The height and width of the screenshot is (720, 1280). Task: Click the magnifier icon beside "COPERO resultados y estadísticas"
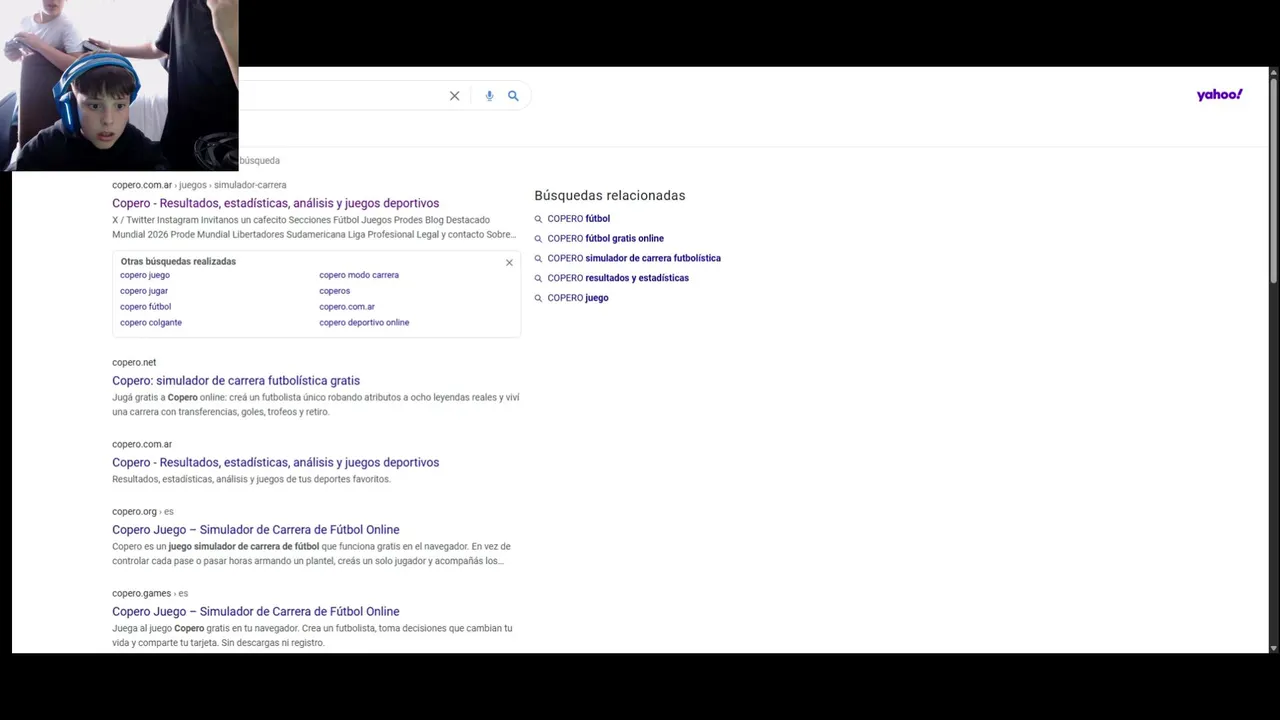click(538, 278)
